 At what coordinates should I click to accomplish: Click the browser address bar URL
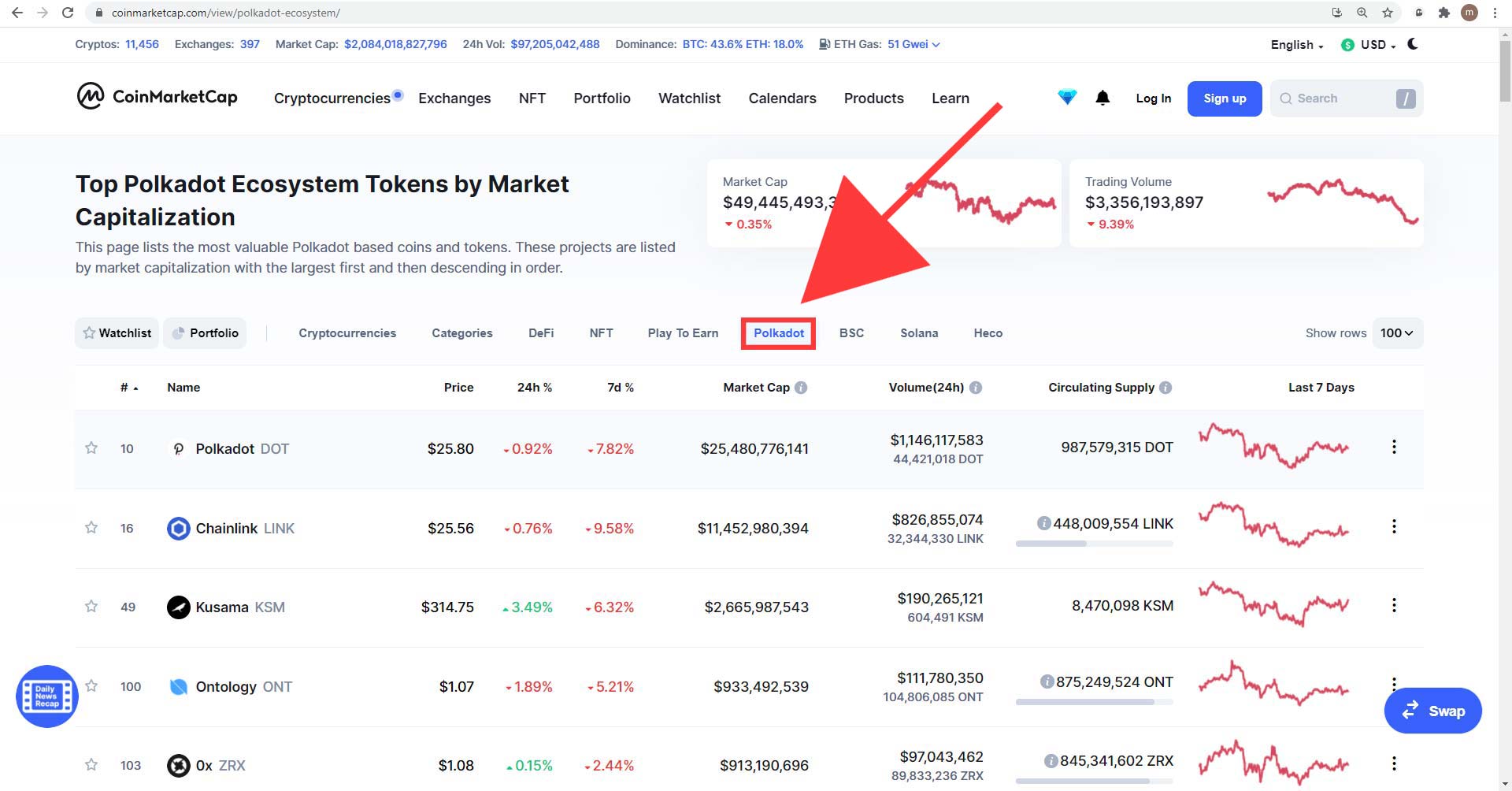(x=225, y=13)
